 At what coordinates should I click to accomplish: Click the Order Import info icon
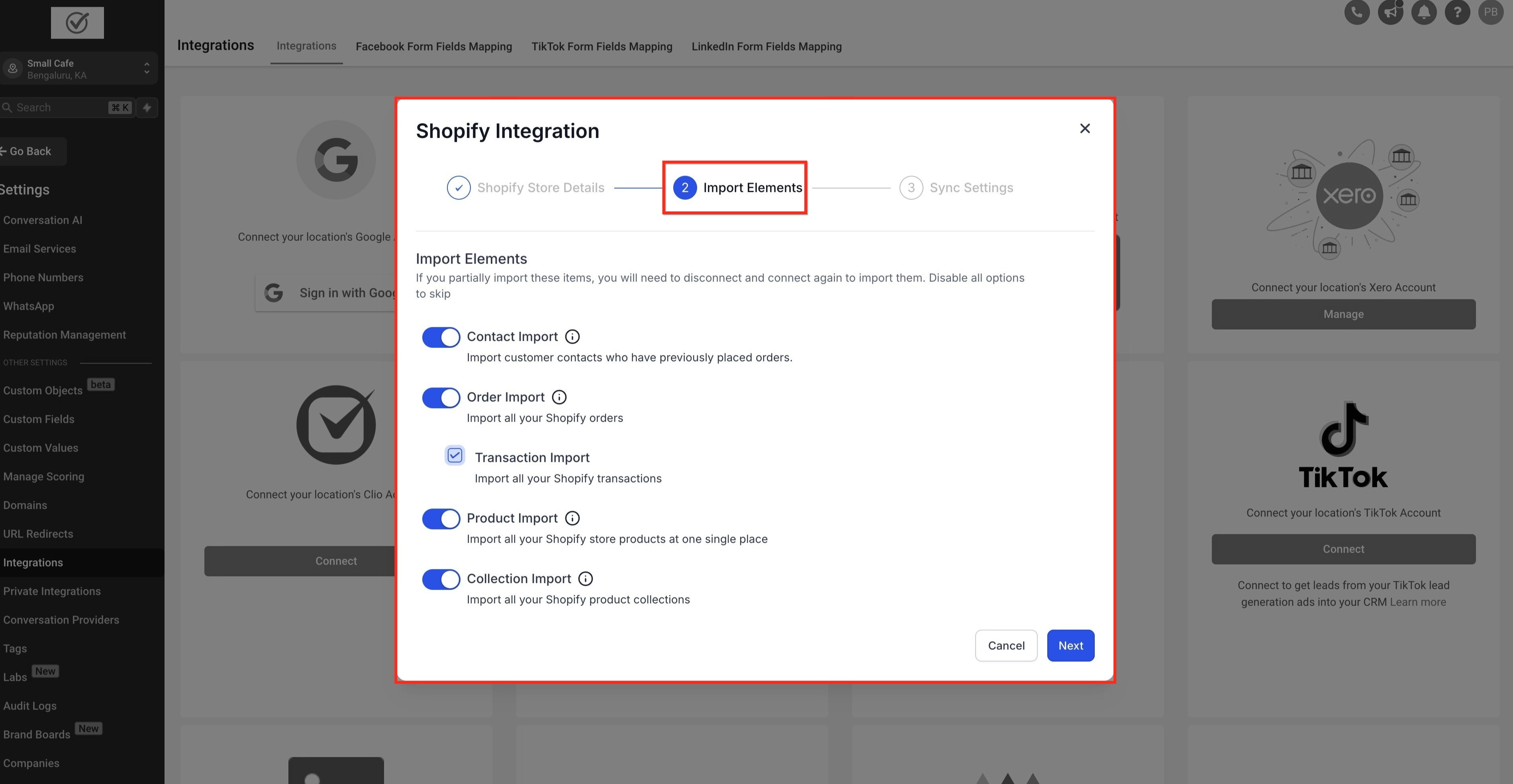tap(559, 397)
